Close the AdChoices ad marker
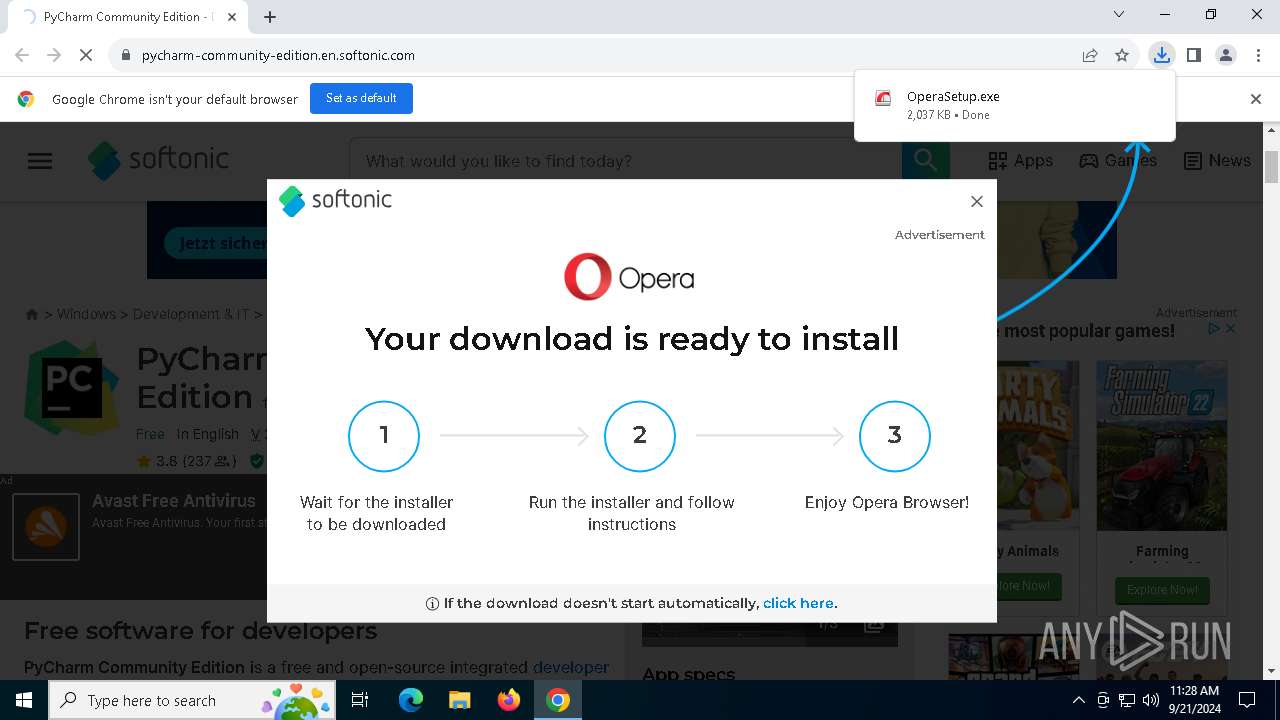The height and width of the screenshot is (720, 1280). [x=1230, y=328]
